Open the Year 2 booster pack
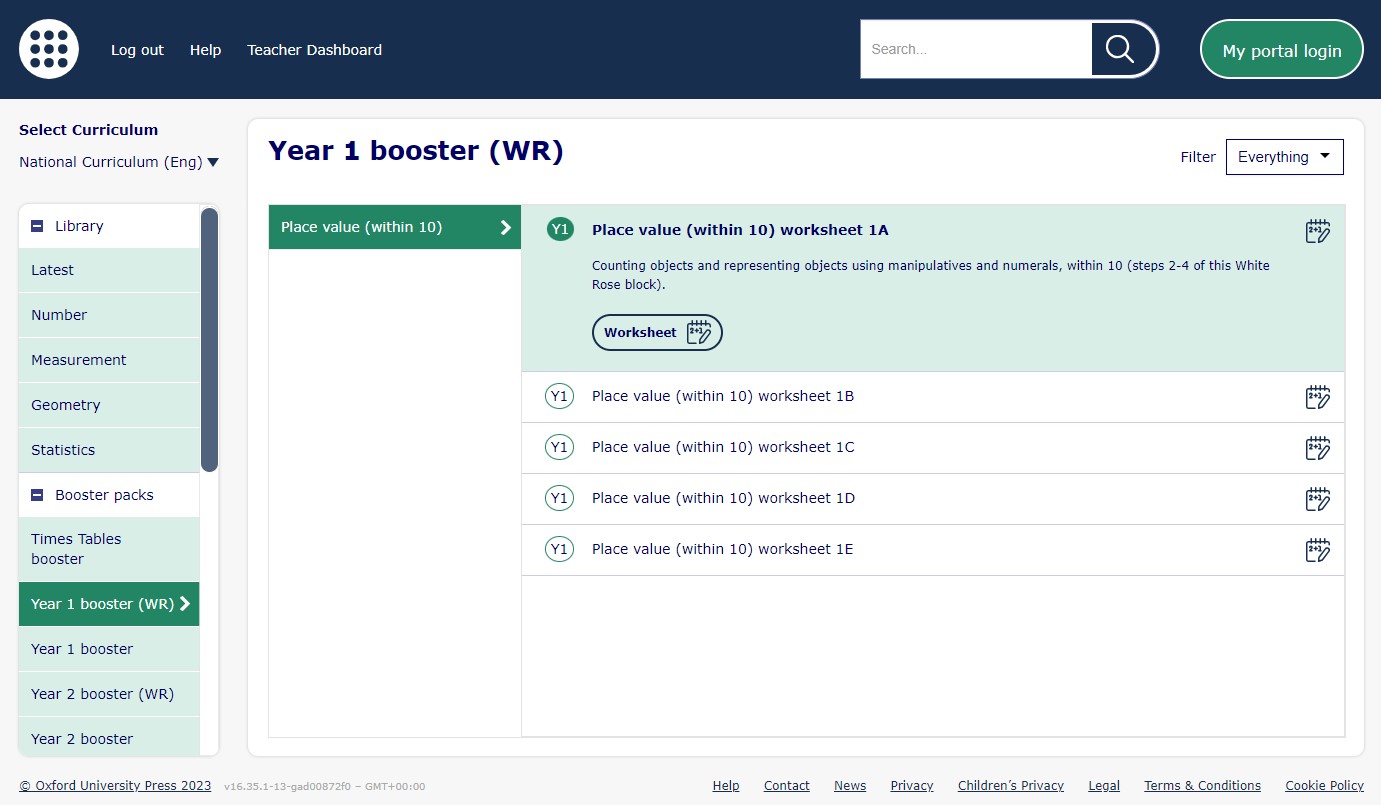1381x805 pixels. tap(109, 739)
